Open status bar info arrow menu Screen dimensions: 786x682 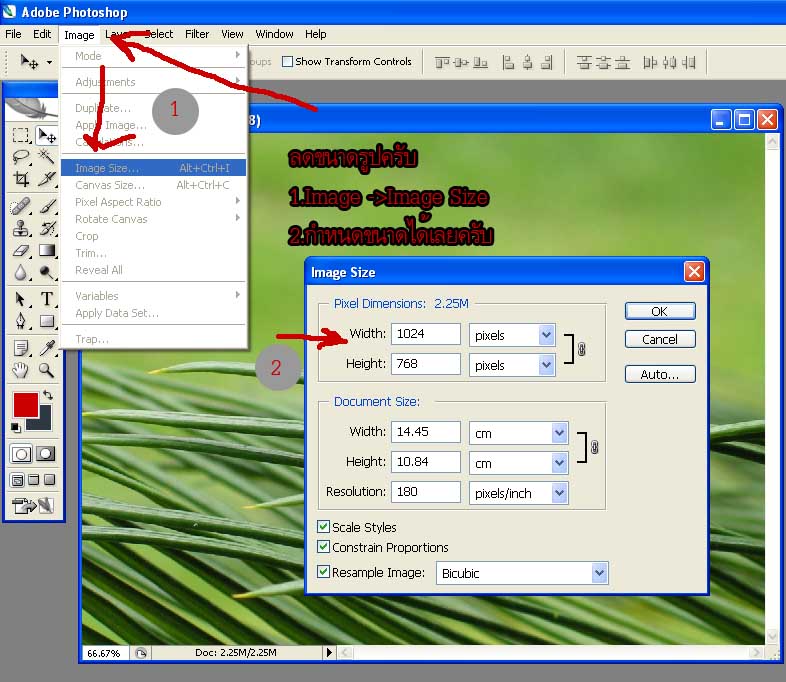coord(329,652)
